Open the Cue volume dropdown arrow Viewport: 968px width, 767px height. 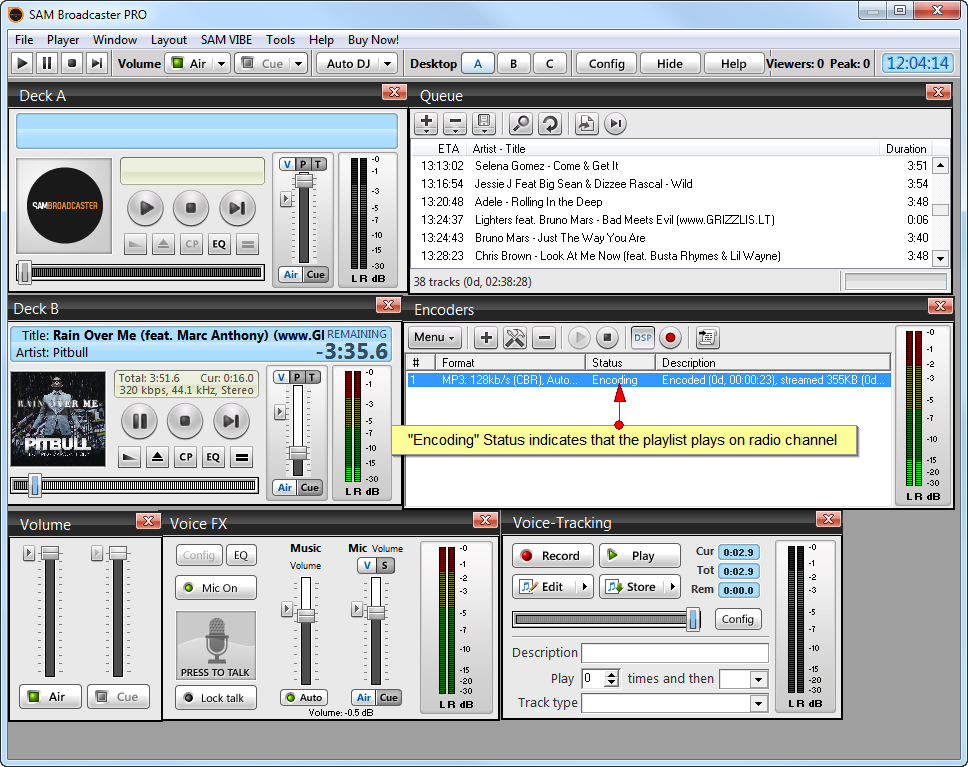click(x=299, y=63)
